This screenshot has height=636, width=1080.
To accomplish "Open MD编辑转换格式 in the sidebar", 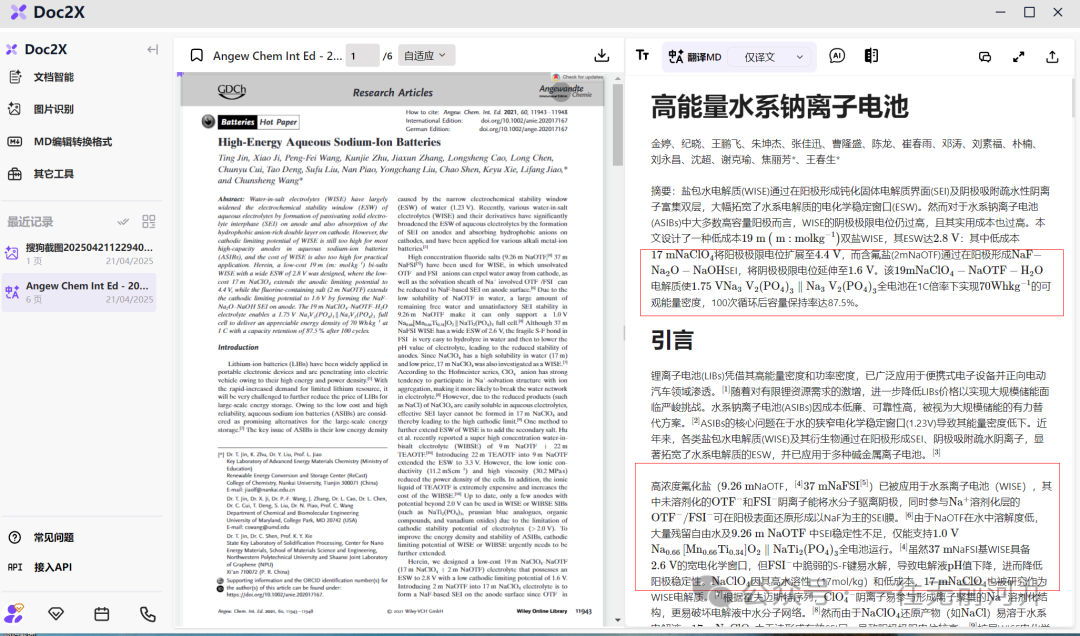I will [72, 141].
